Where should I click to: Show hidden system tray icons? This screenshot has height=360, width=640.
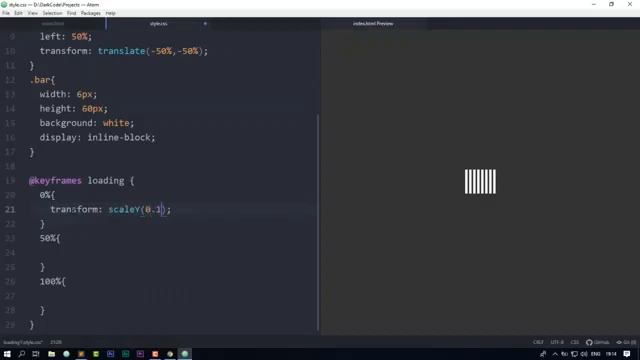(555, 354)
